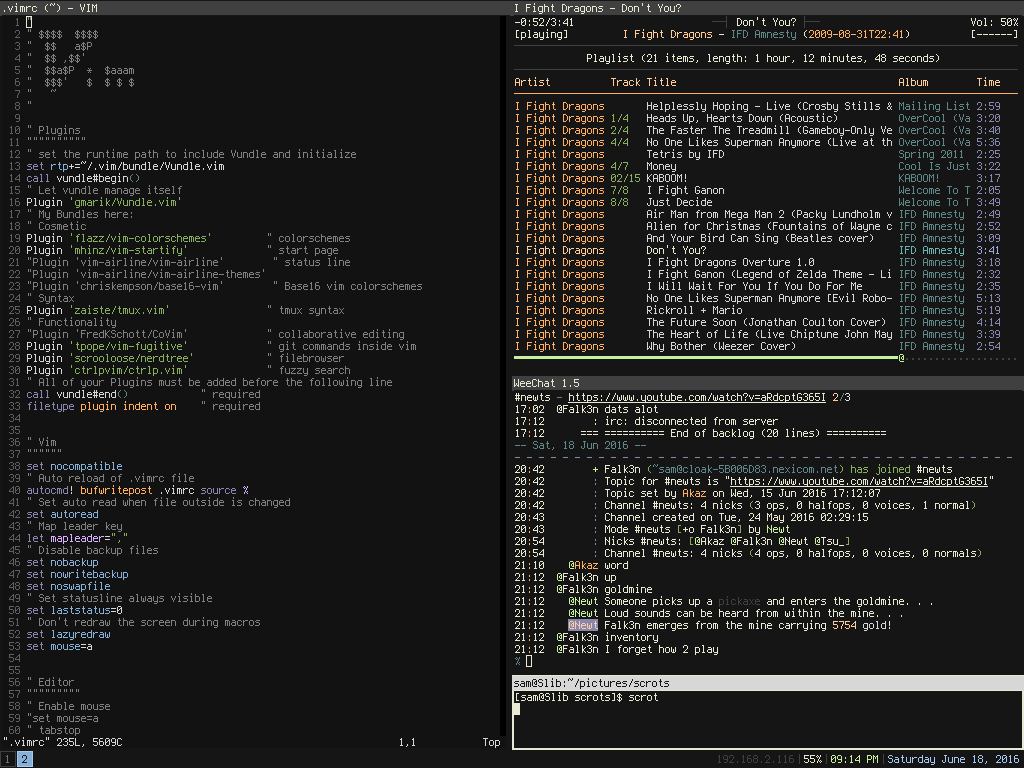
Task: Switch to workspace 1 in status bar
Action: pos(8,760)
